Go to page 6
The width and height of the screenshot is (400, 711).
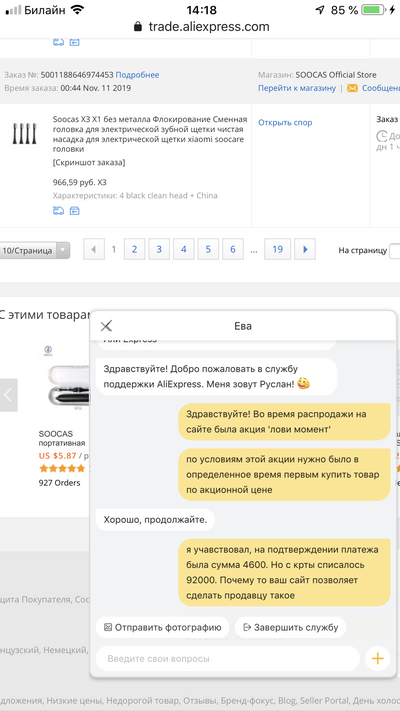coord(233,249)
